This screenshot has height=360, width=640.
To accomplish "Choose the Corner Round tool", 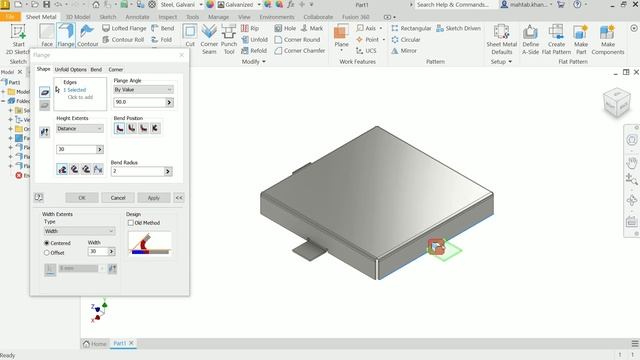I will point(297,40).
